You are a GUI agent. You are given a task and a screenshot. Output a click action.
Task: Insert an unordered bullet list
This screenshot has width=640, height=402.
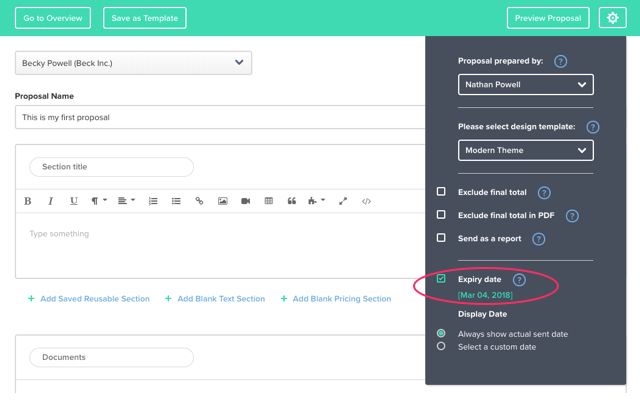176,201
